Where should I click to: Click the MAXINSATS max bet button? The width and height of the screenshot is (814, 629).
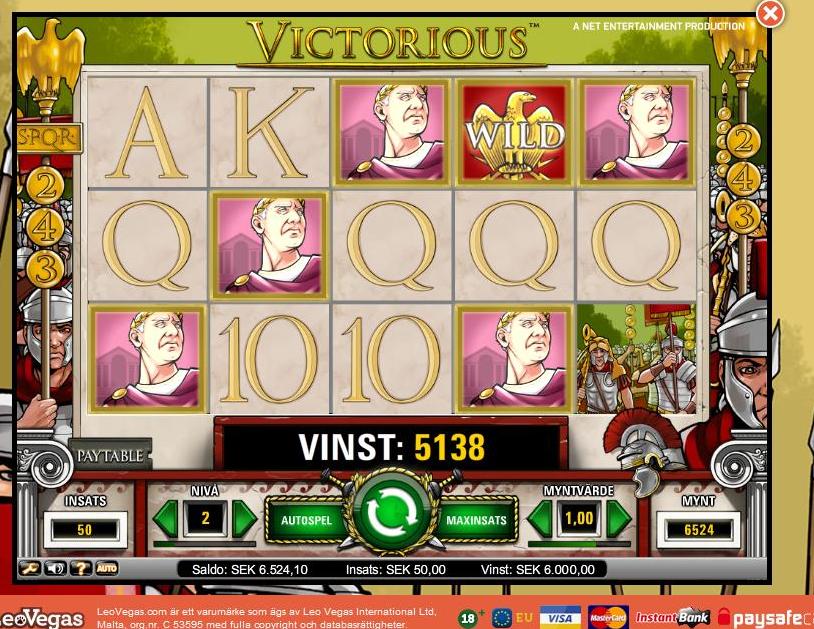tap(477, 520)
